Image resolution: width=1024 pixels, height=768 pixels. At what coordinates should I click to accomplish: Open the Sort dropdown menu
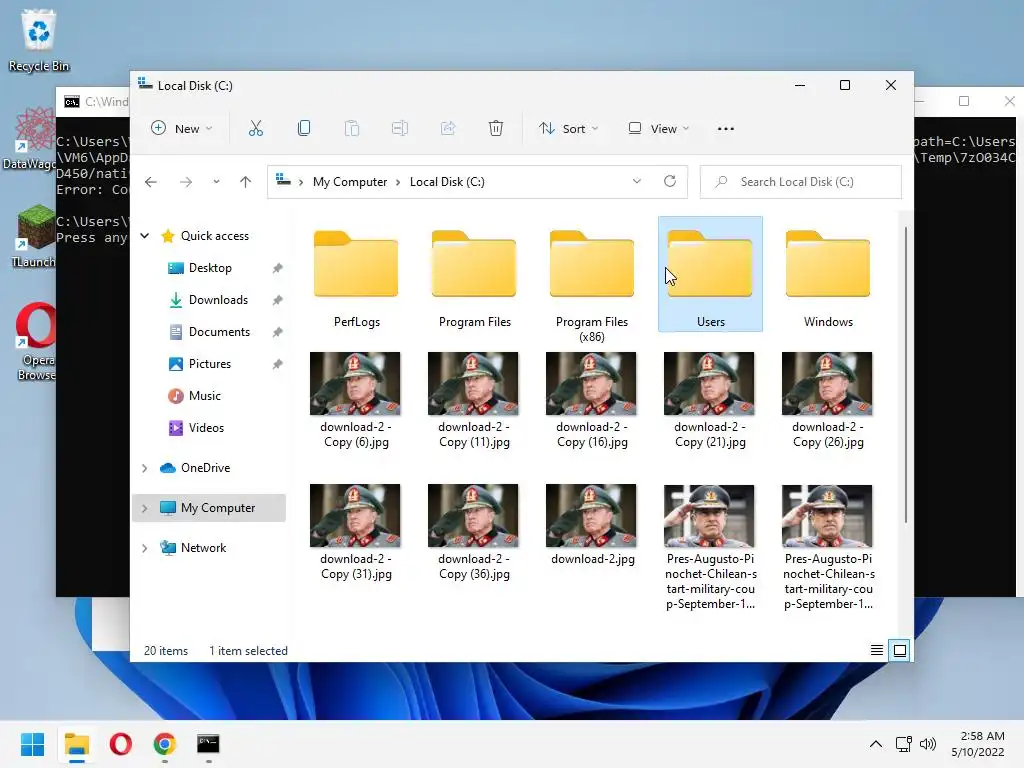point(568,129)
